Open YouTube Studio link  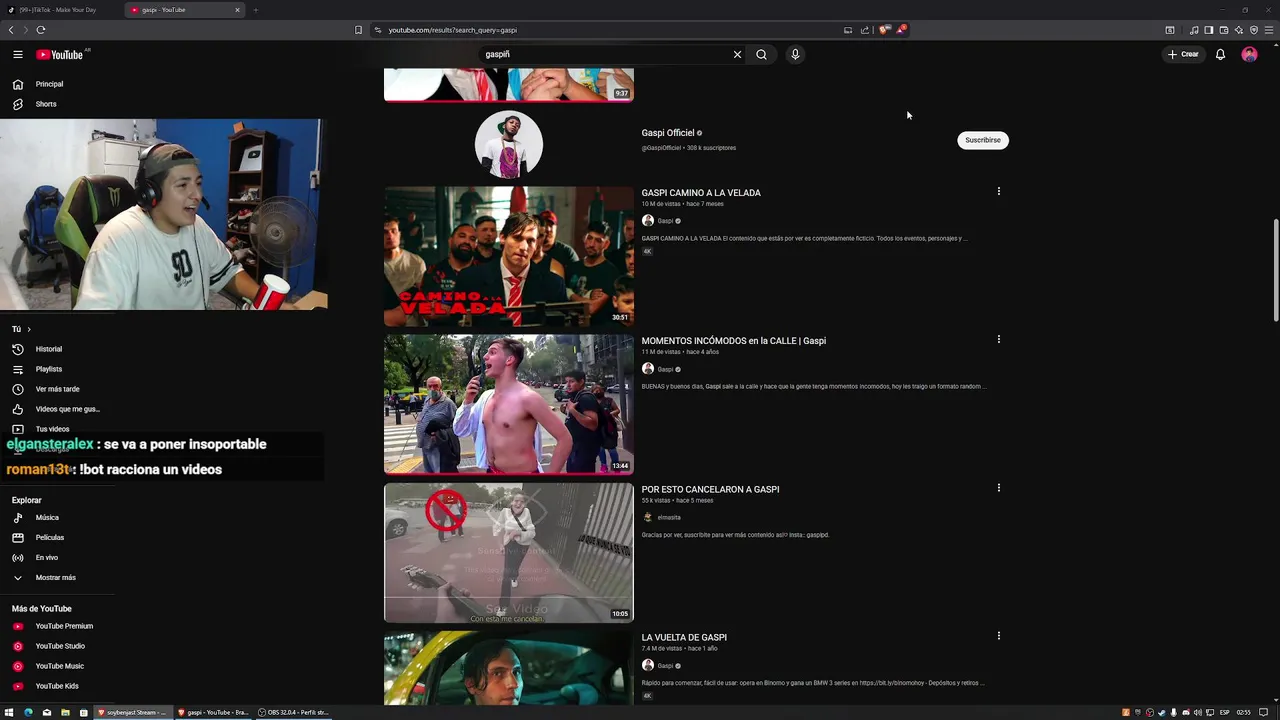point(62,646)
